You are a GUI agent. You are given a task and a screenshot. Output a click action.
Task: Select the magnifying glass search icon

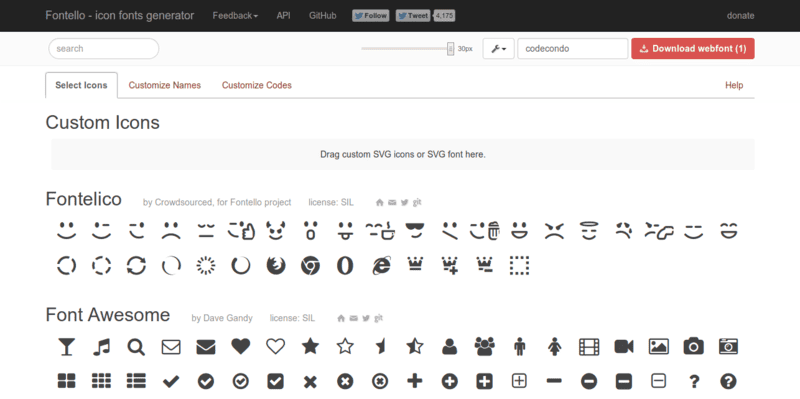click(x=136, y=347)
